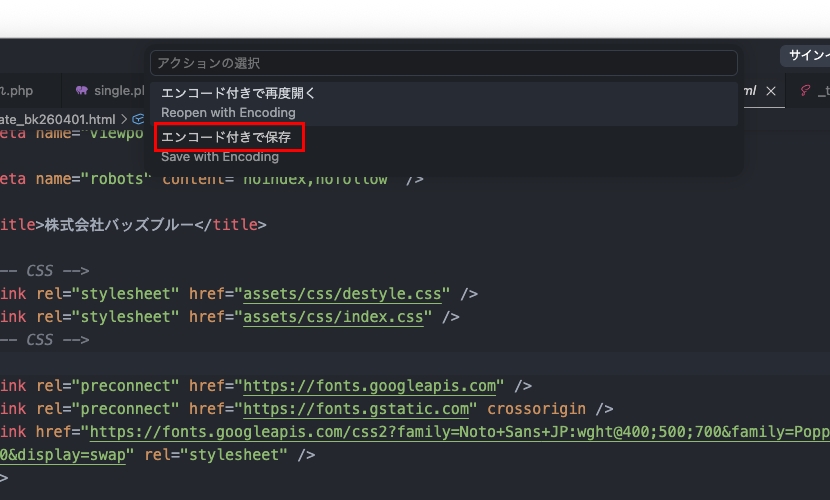
Task: Open the fonts.googleapis.com/css2 Noto Sans JP link
Action: [x=459, y=432]
